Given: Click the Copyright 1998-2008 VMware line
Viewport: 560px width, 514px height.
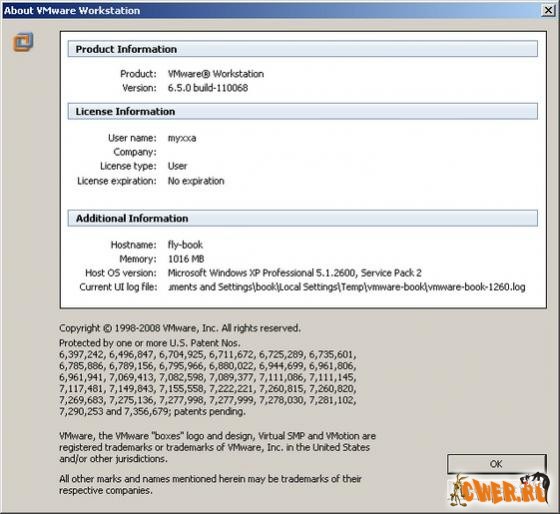Looking at the screenshot, I should click(x=180, y=328).
